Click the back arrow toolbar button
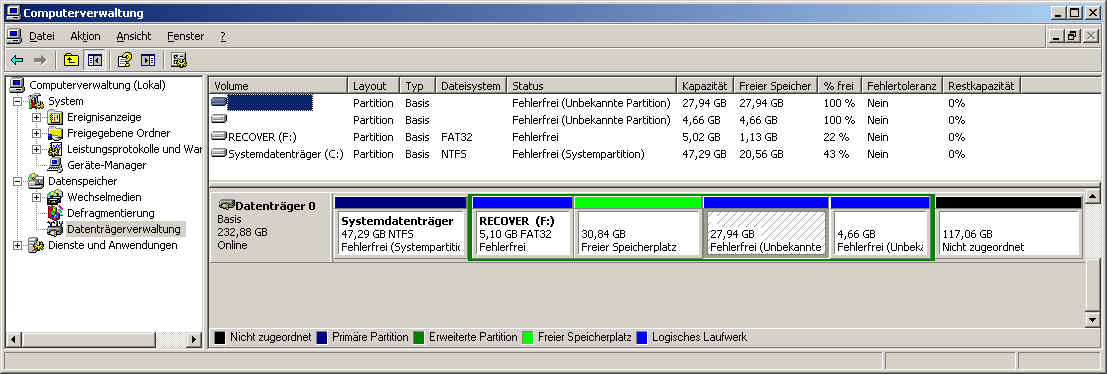 [17, 61]
